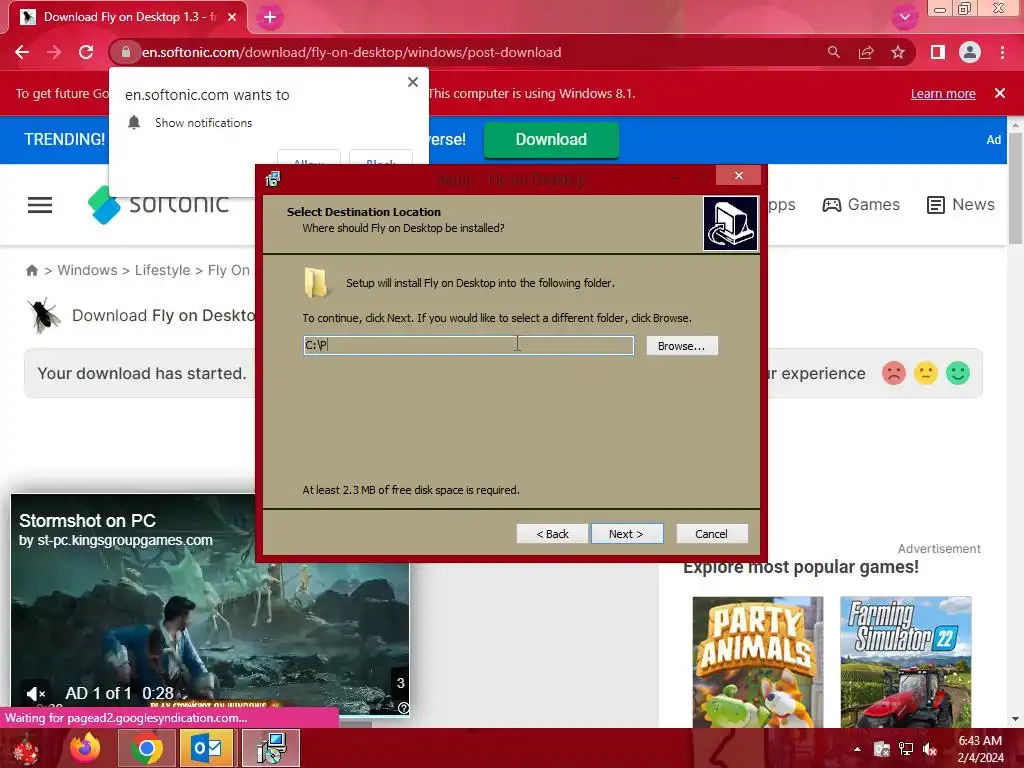
Task: Click the browser forward arrow
Action: pyautogui.click(x=54, y=52)
